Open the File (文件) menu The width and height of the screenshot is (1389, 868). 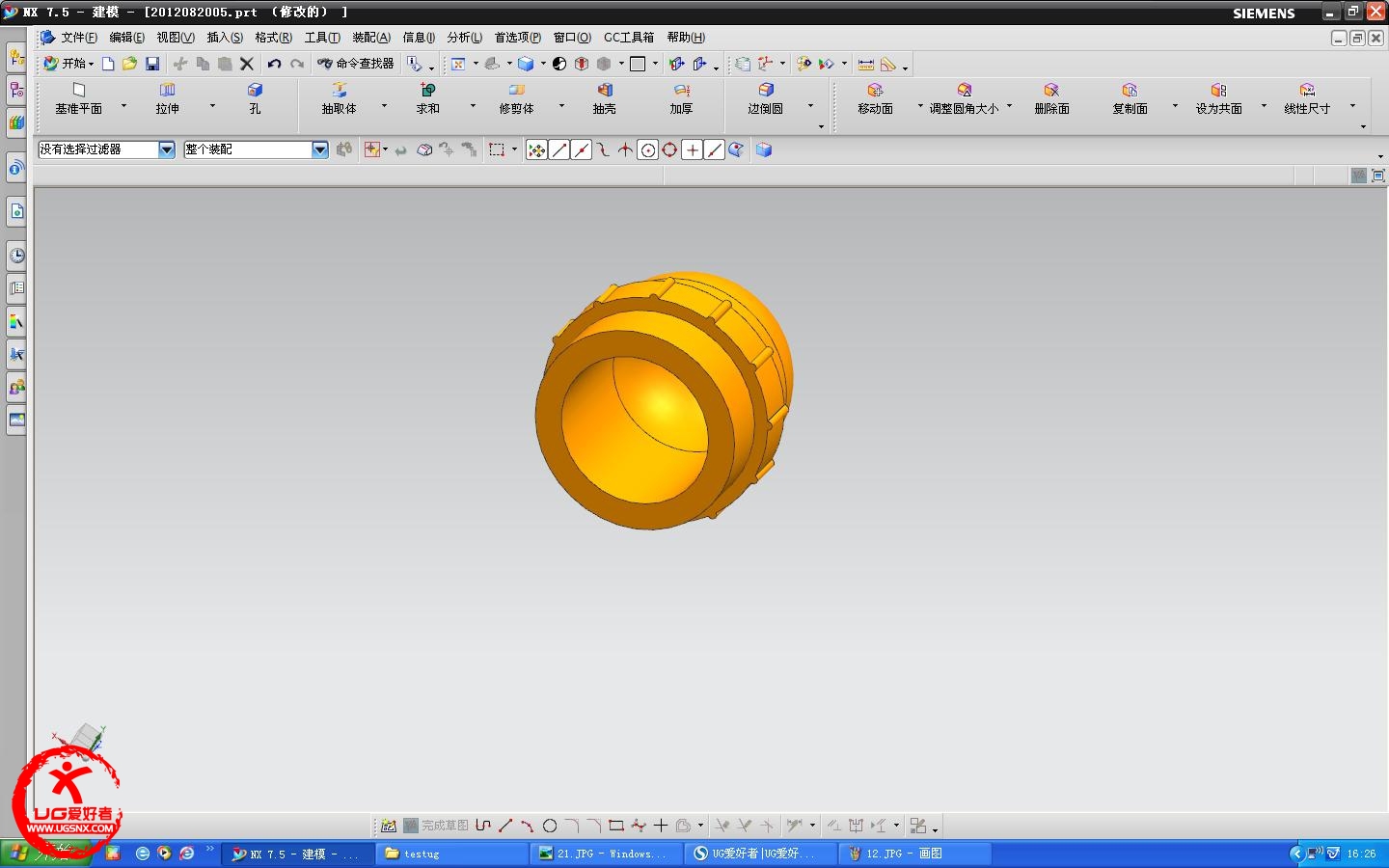(79, 38)
